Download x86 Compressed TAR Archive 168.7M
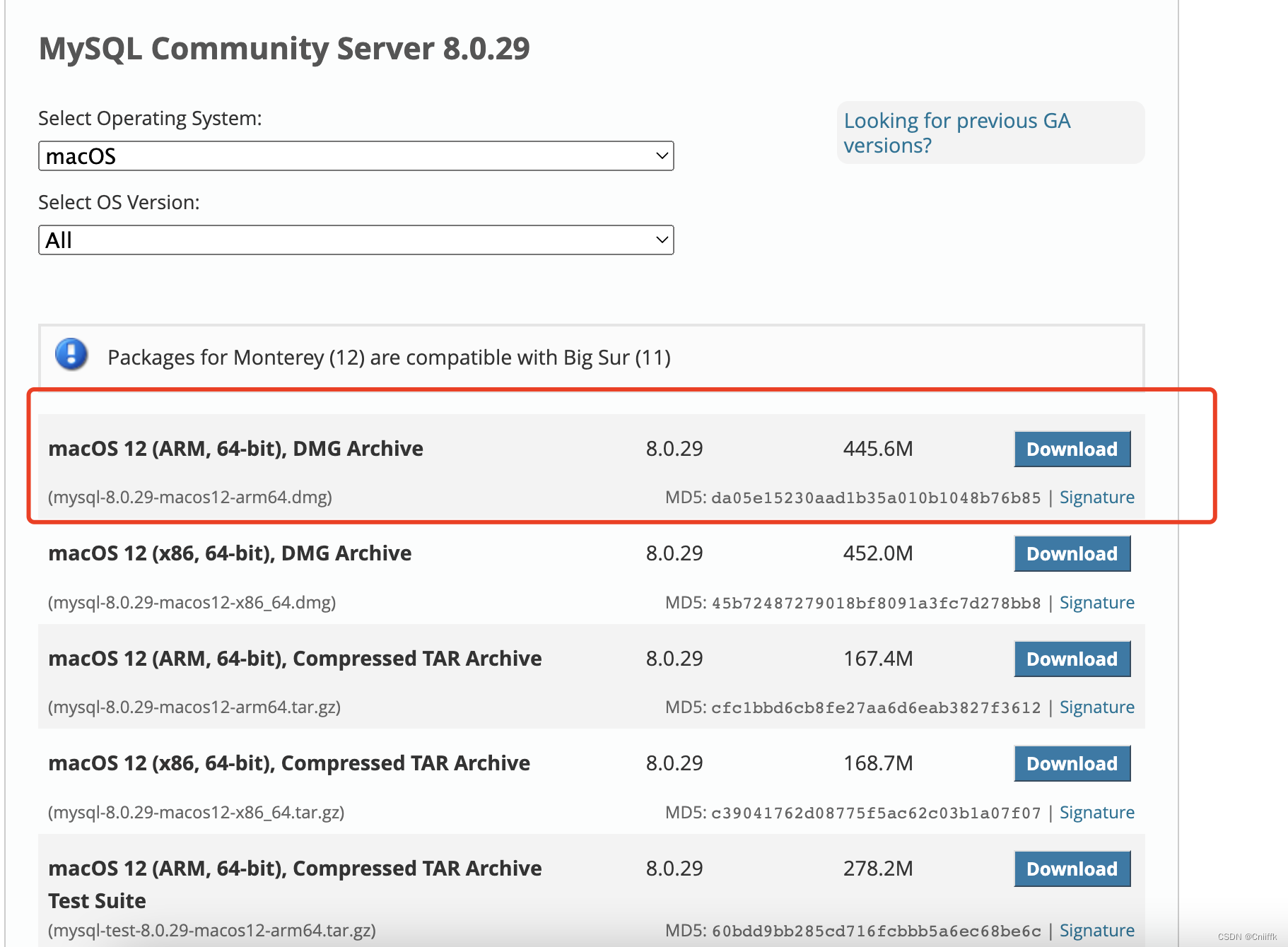The image size is (1288, 947). [x=1072, y=763]
